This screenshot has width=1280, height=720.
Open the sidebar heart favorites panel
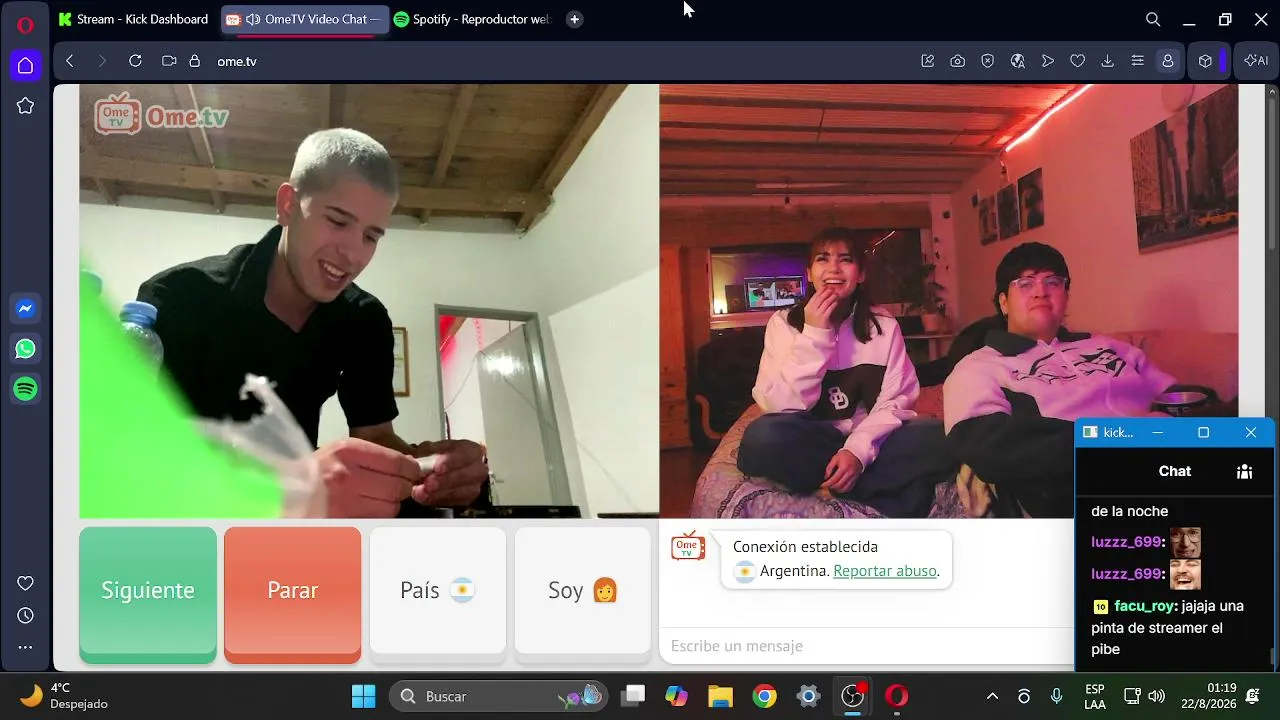[25, 583]
